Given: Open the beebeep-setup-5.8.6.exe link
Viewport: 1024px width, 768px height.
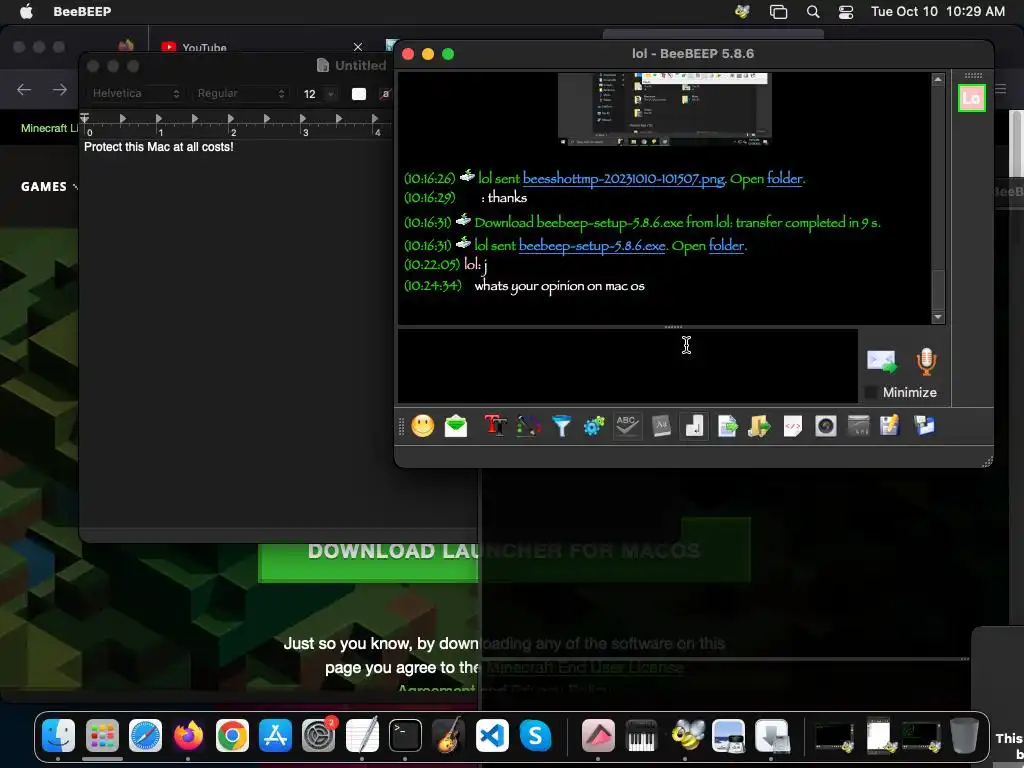Looking at the screenshot, I should tap(592, 246).
